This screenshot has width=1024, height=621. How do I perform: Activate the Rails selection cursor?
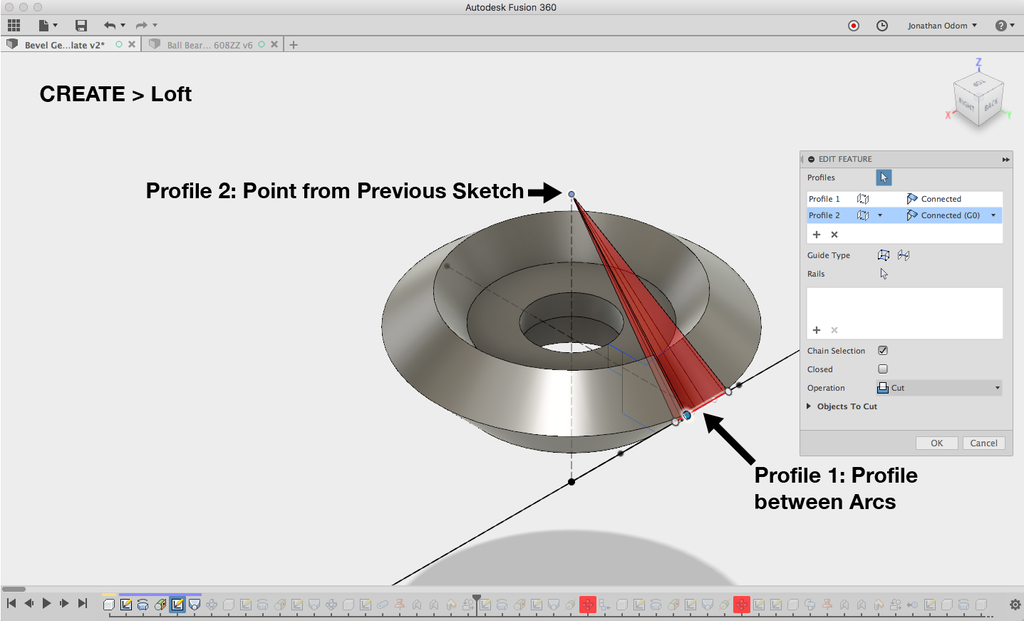[x=884, y=274]
